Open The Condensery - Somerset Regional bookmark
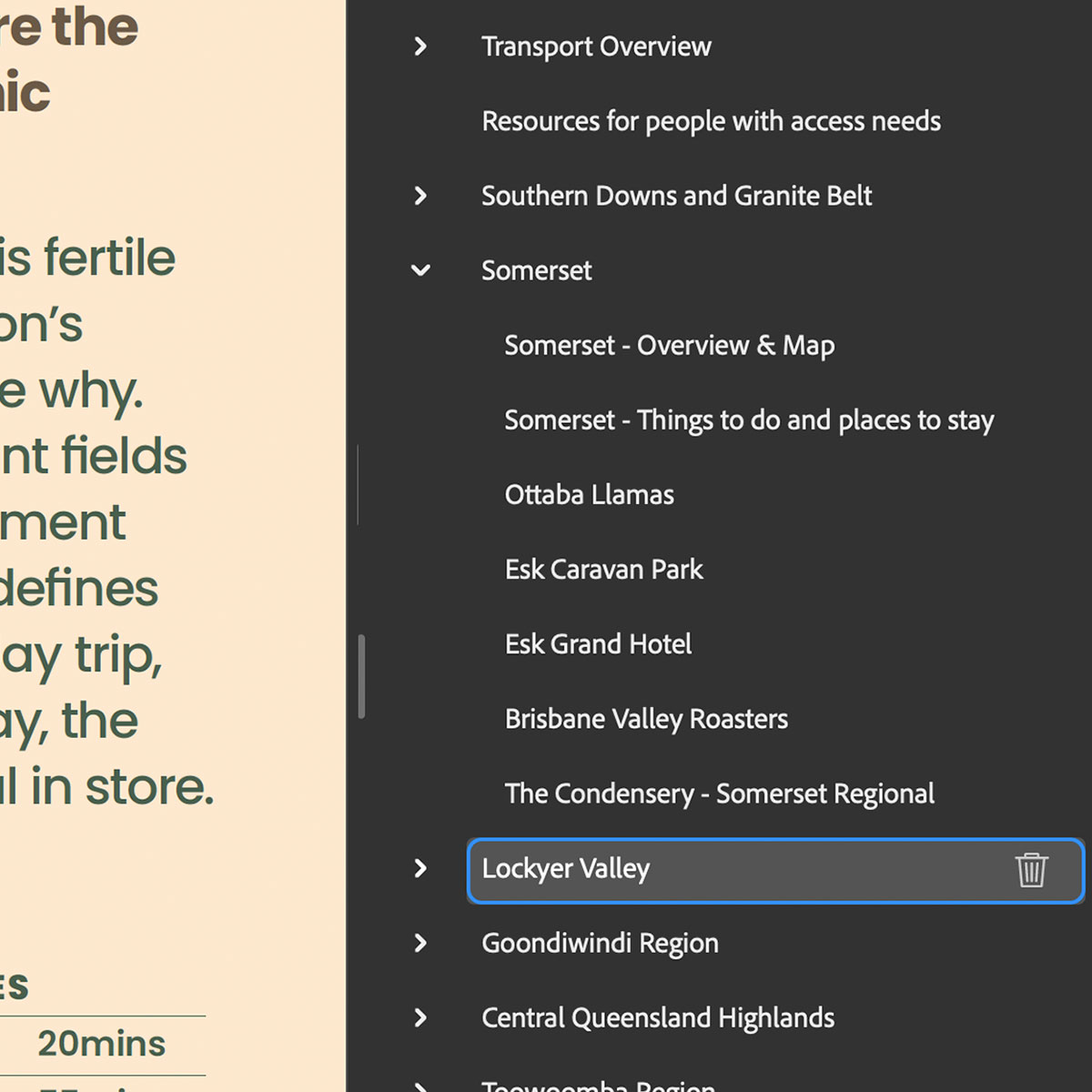This screenshot has width=1092, height=1092. click(x=719, y=794)
